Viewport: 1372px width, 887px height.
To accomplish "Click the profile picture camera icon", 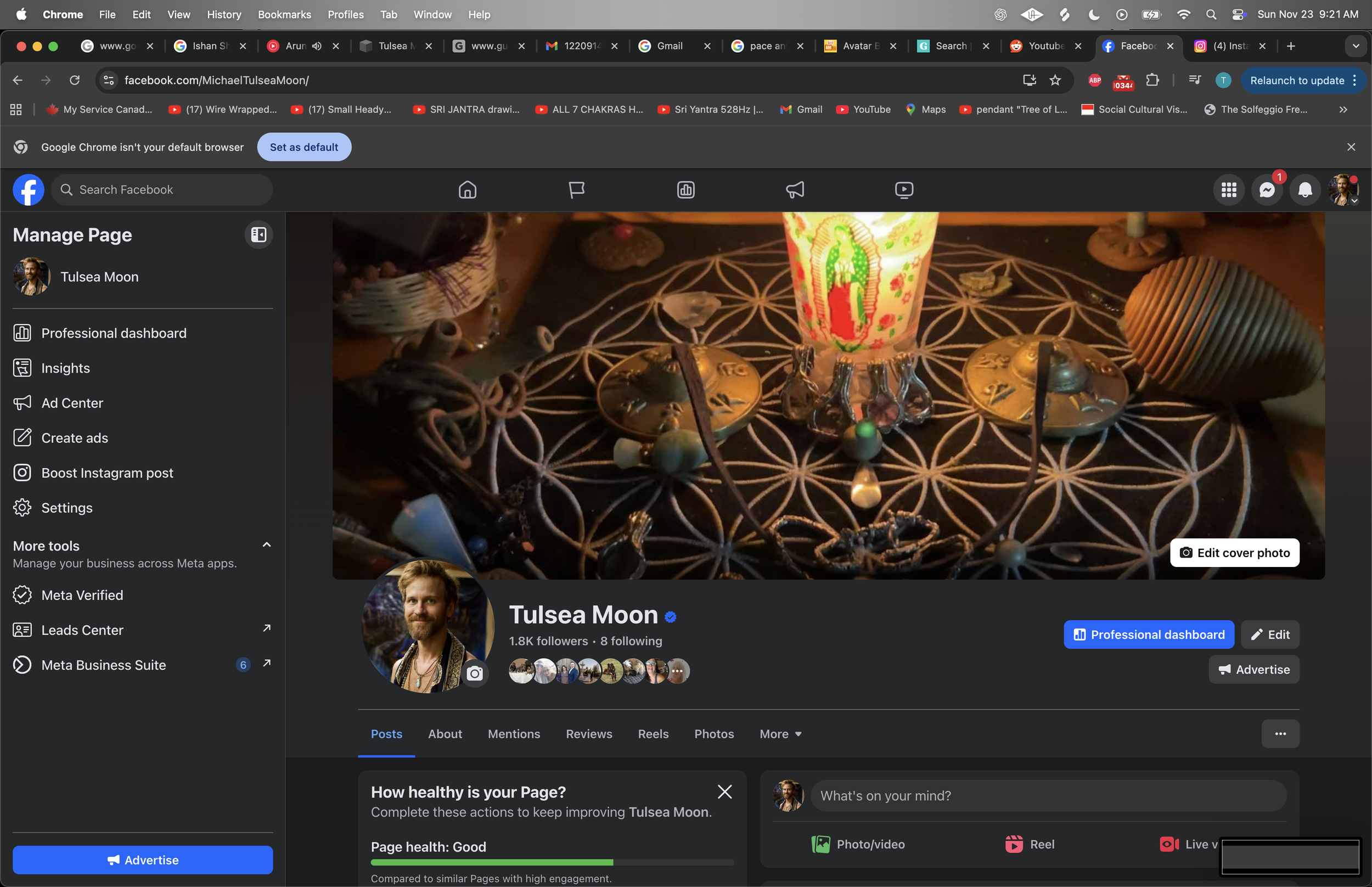I will click(x=474, y=673).
